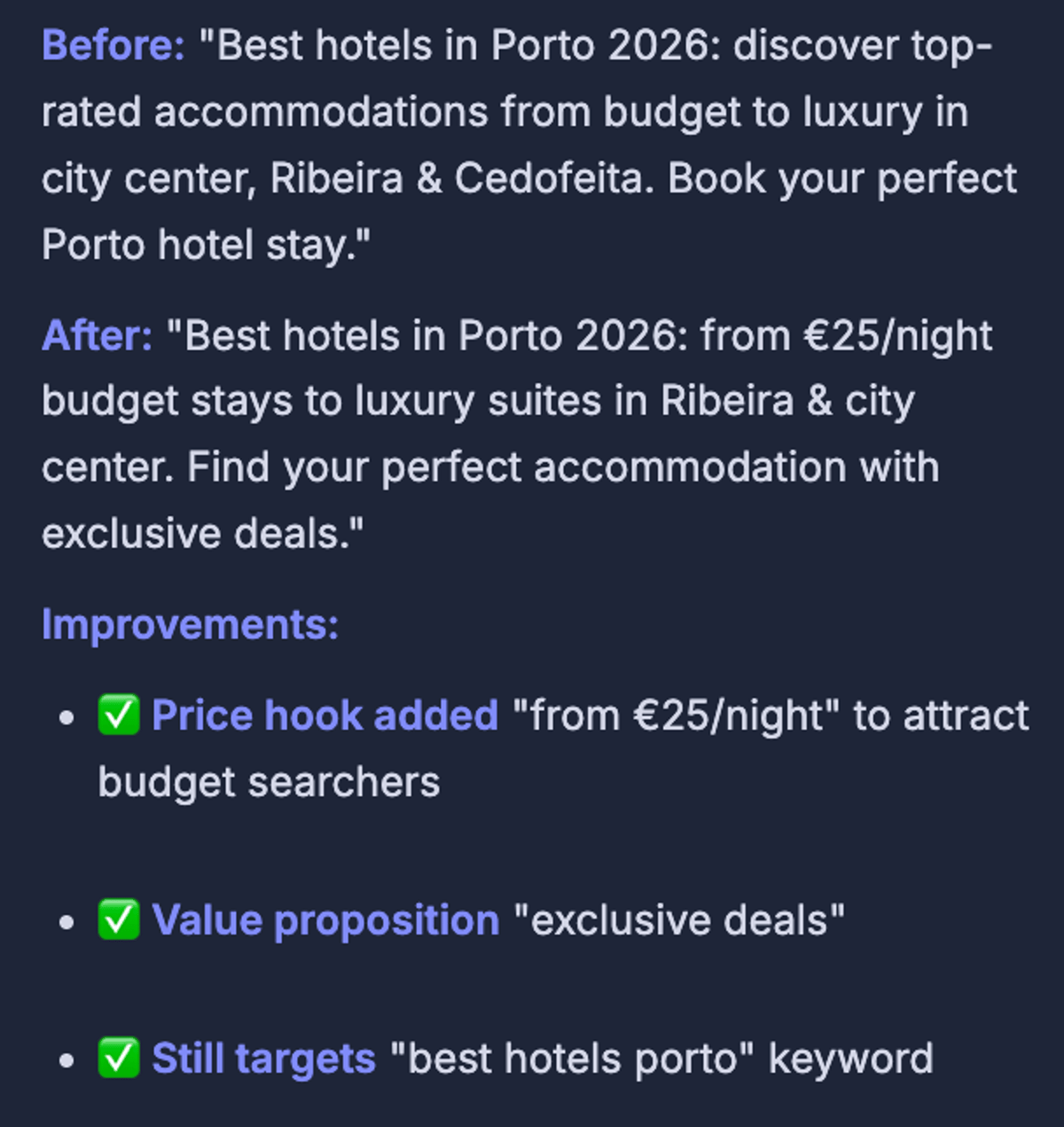Viewport: 1064px width, 1127px height.
Task: Click the bold "Price hook added" text
Action: (325, 716)
